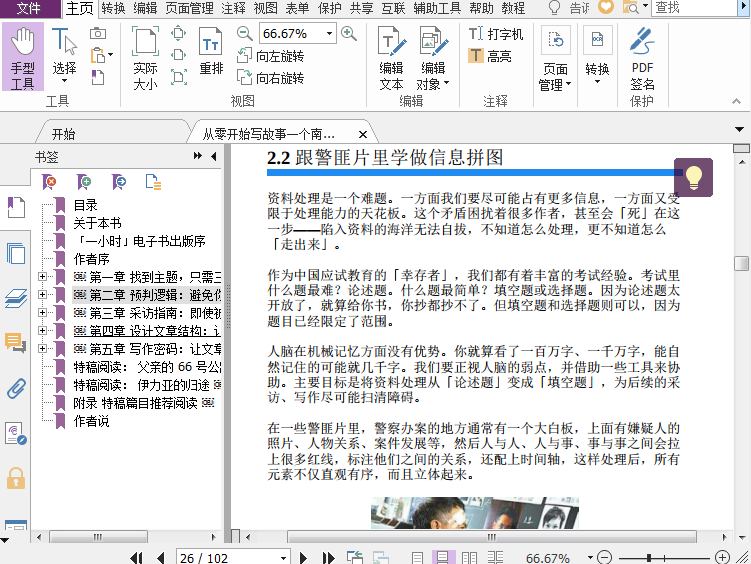Viewport: 751px width, 564px height.
Task: Click the orange heart icon in the title bar
Action: (x=606, y=7)
